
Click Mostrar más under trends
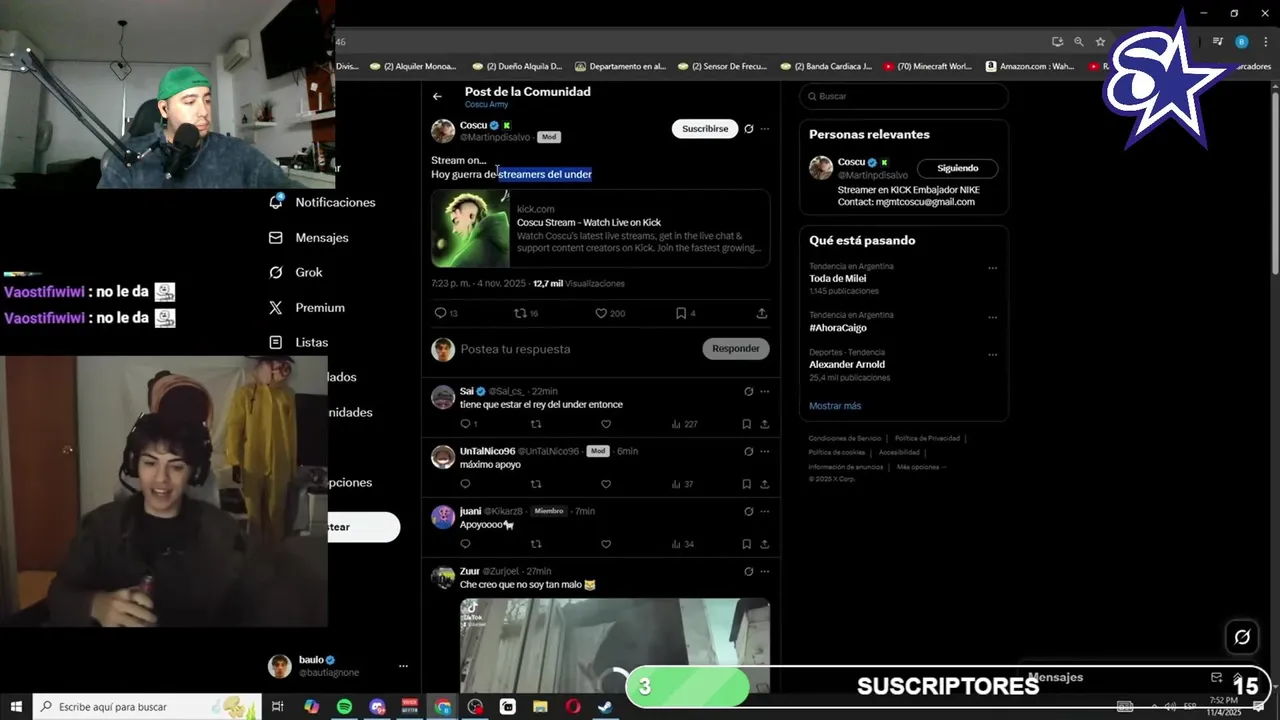pyautogui.click(x=835, y=406)
